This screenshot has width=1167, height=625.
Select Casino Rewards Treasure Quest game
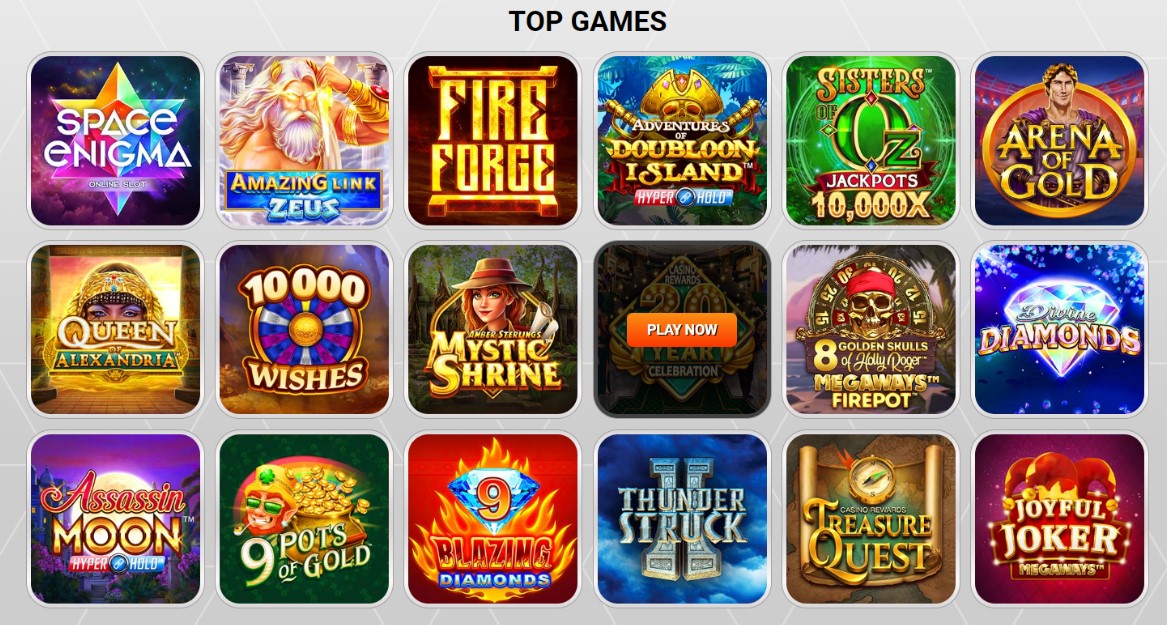(871, 519)
